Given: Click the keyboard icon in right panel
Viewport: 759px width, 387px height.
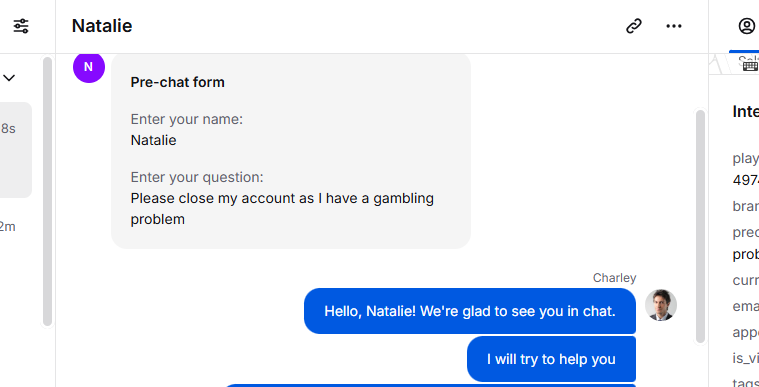Looking at the screenshot, I should pyautogui.click(x=750, y=66).
